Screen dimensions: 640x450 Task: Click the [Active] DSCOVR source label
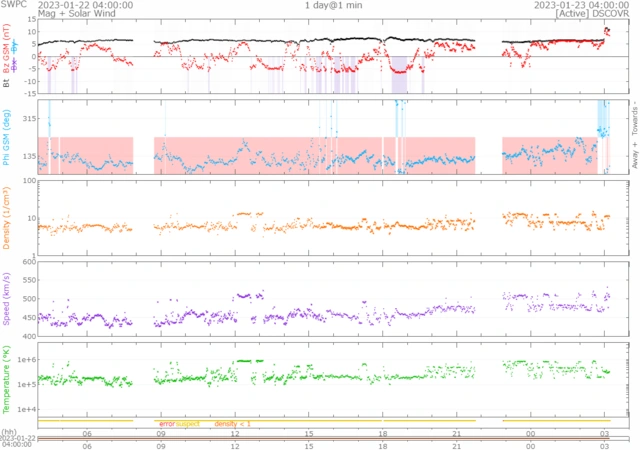596,15
